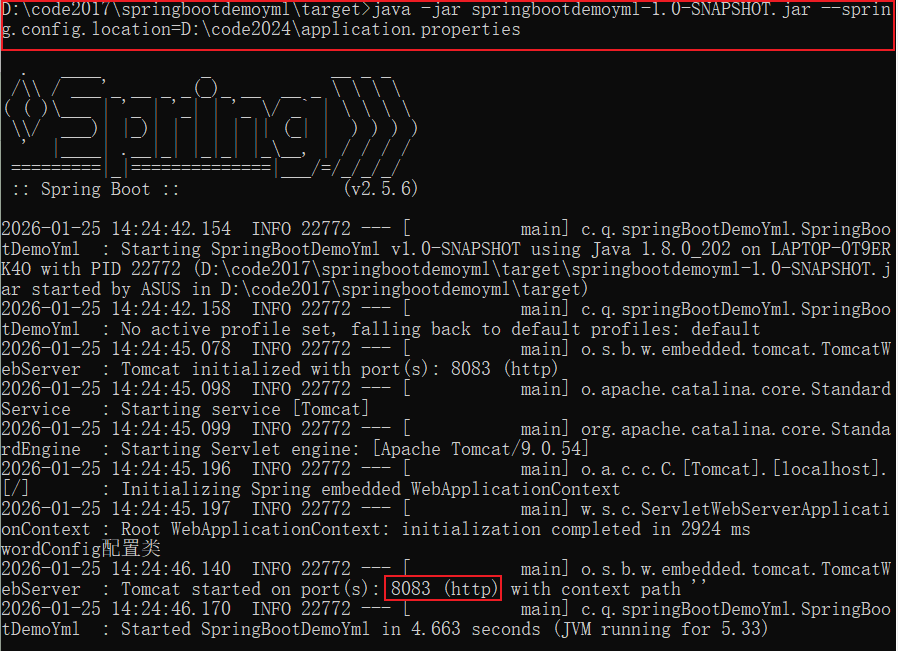
Task: Click the path "D:\code2024\application.properties"
Action: point(350,30)
